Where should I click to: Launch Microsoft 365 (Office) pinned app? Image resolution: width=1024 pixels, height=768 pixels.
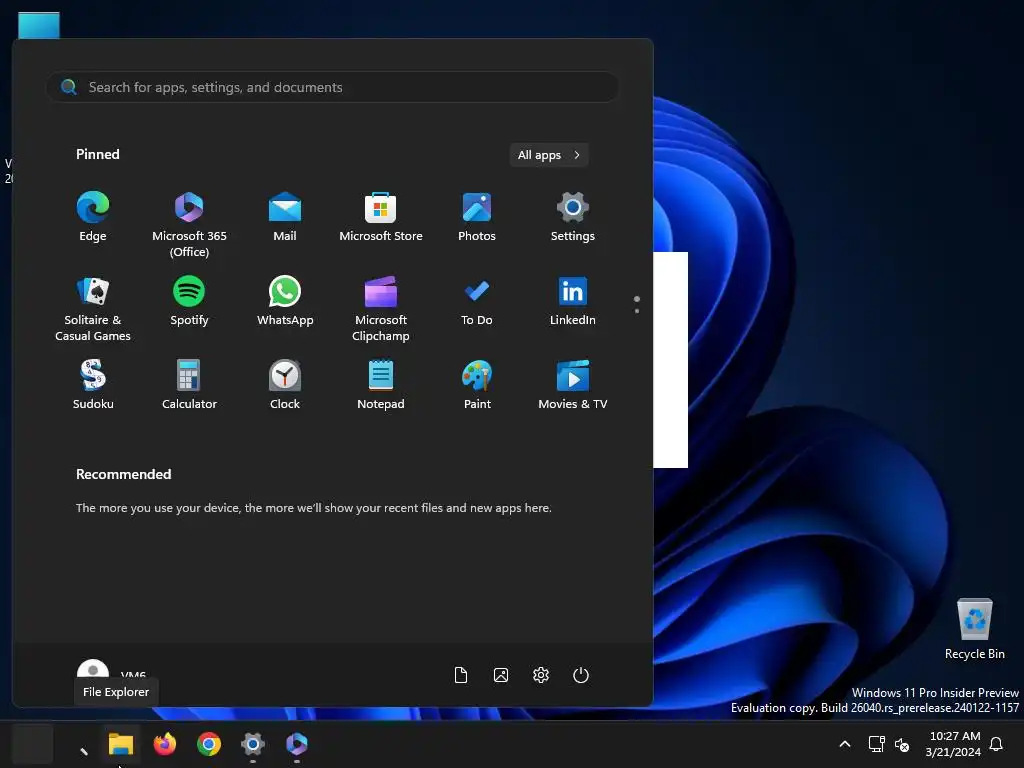pyautogui.click(x=189, y=225)
